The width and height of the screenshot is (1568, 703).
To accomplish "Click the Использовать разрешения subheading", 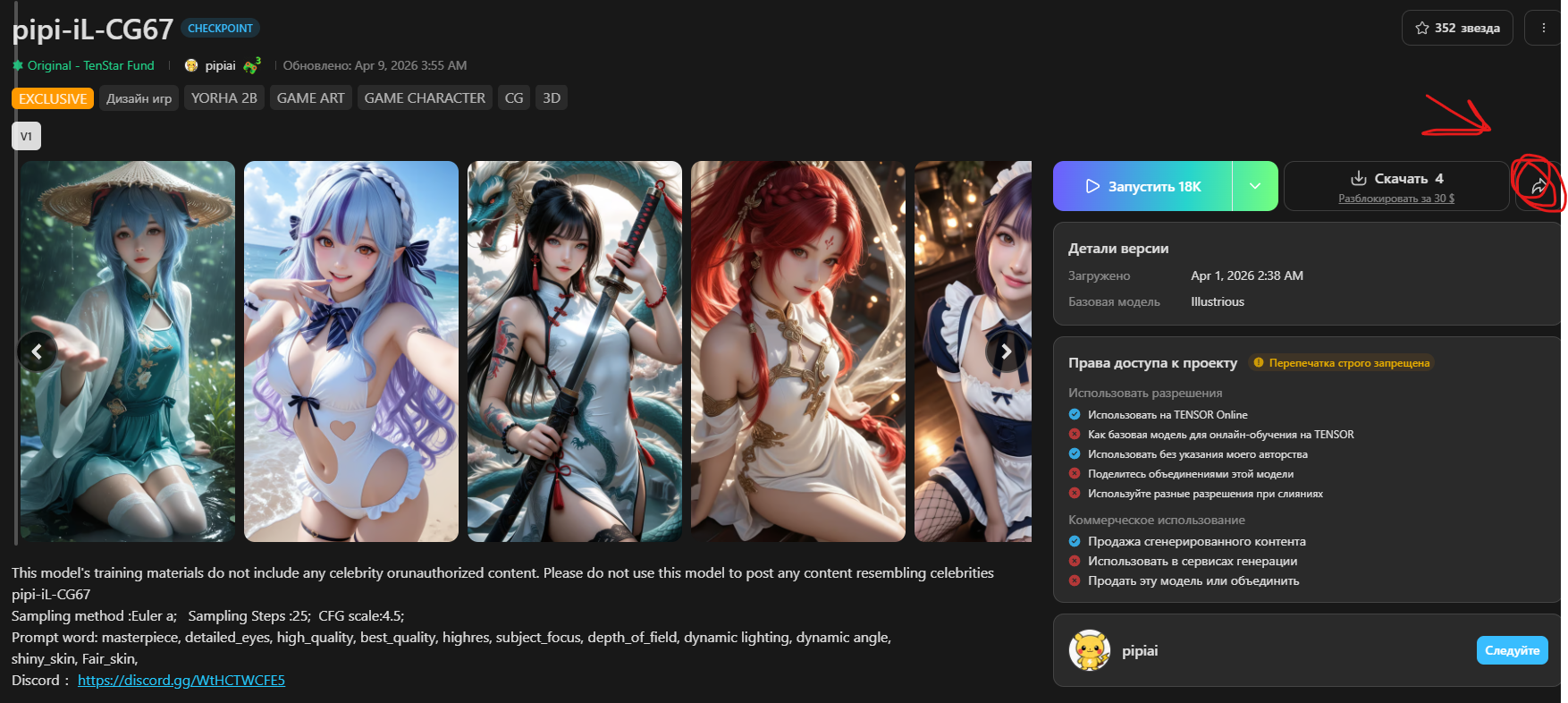I will coord(1145,393).
